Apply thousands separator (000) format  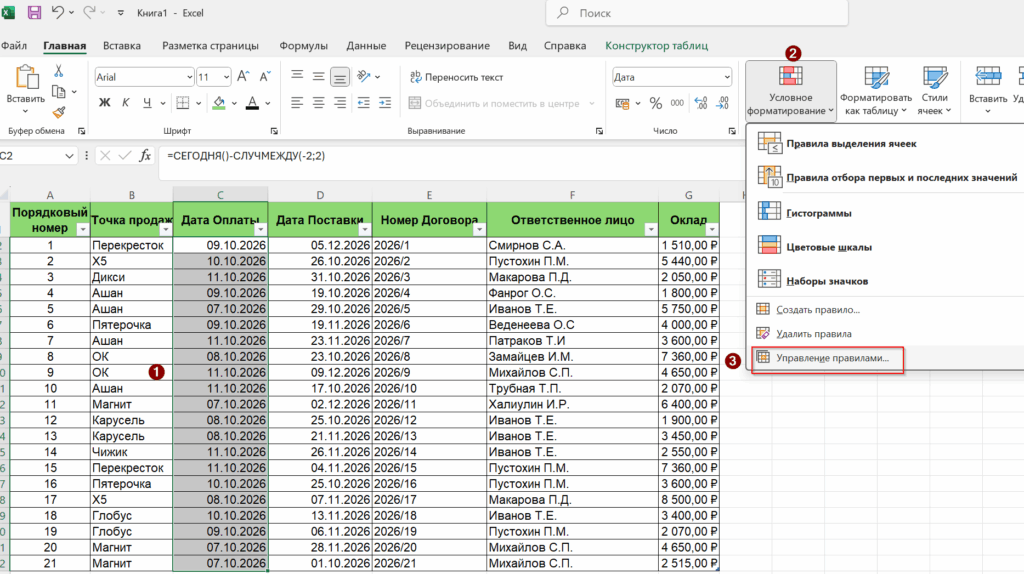pyautogui.click(x=677, y=103)
